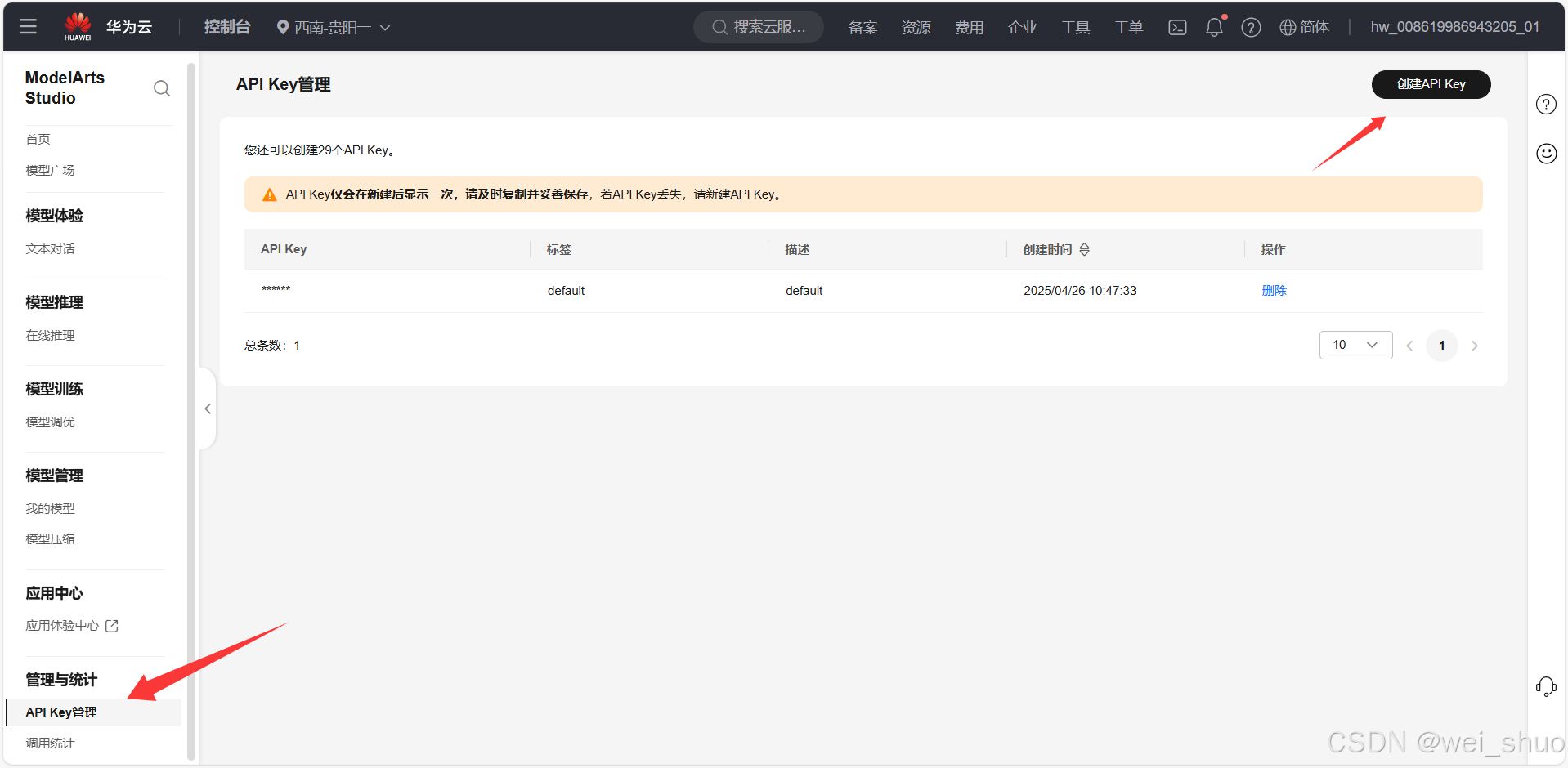Click the 您还可以创建29个API Key notice text
This screenshot has height=768, width=1568.
pyautogui.click(x=320, y=150)
